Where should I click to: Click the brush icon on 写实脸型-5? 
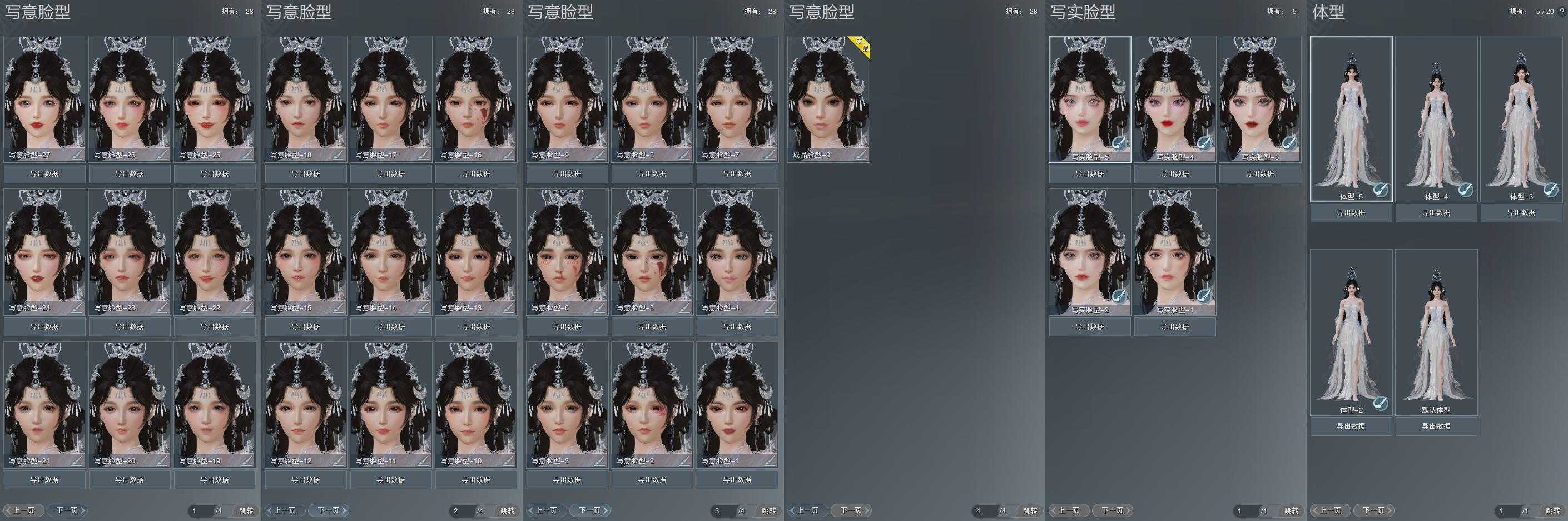1119,144
